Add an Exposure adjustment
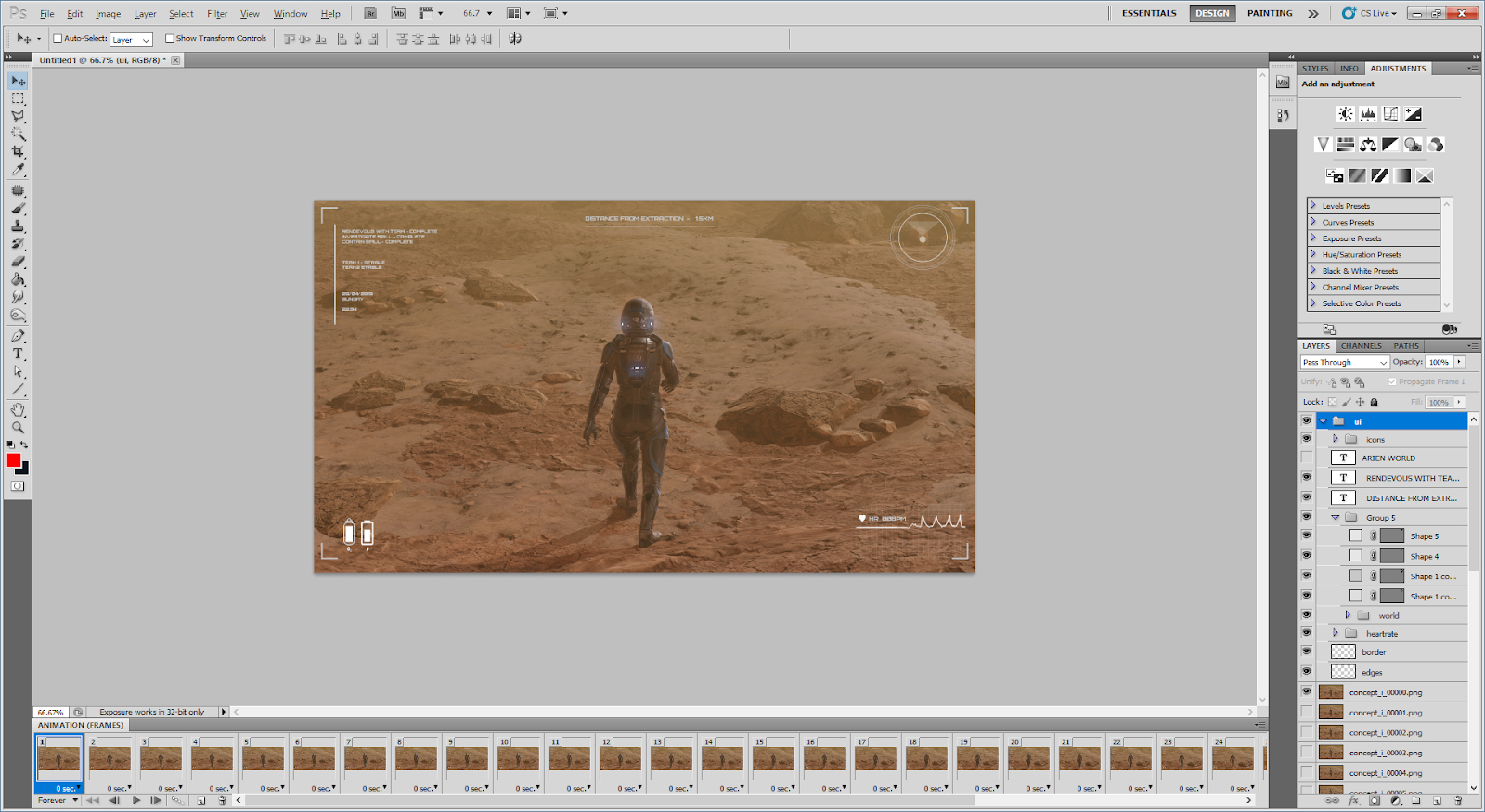Viewport: 1485px width, 812px height. pyautogui.click(x=1413, y=114)
